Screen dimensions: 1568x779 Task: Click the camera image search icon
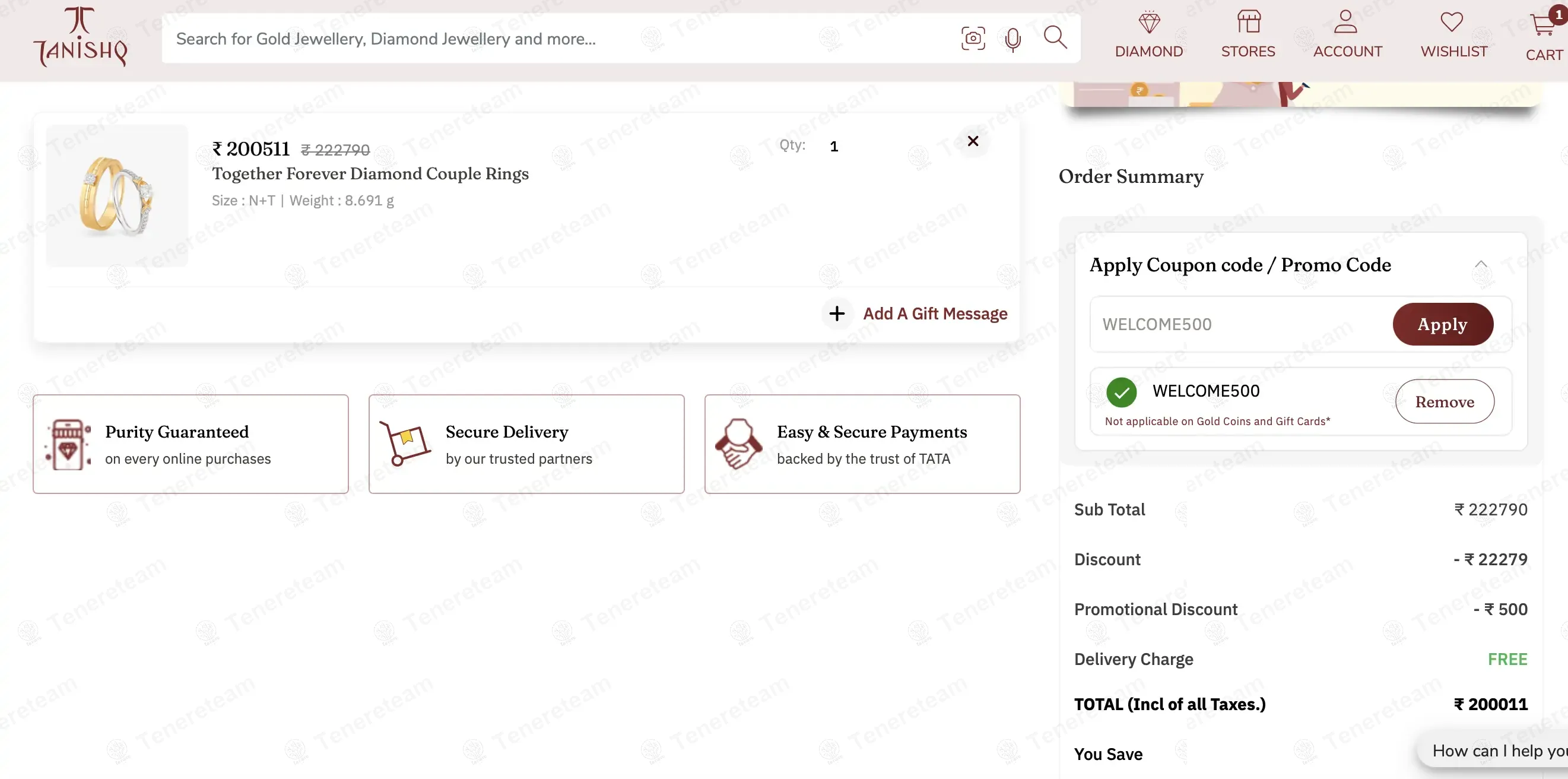point(973,39)
